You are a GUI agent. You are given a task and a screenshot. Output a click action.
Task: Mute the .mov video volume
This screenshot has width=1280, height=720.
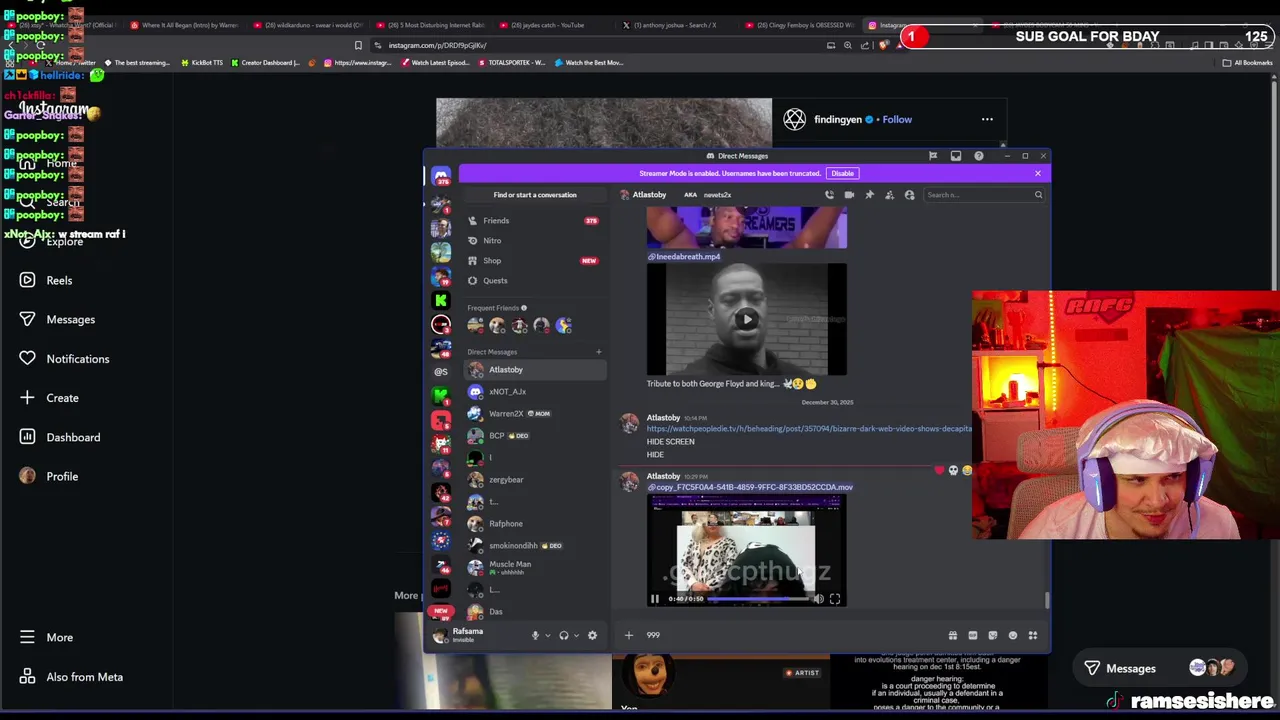818,599
